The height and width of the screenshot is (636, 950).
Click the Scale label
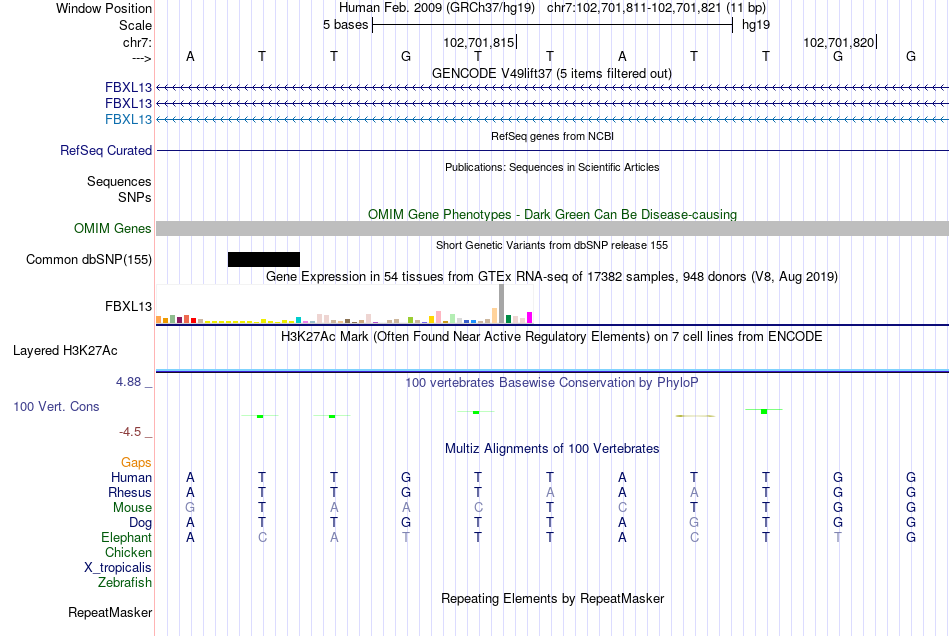135,25
